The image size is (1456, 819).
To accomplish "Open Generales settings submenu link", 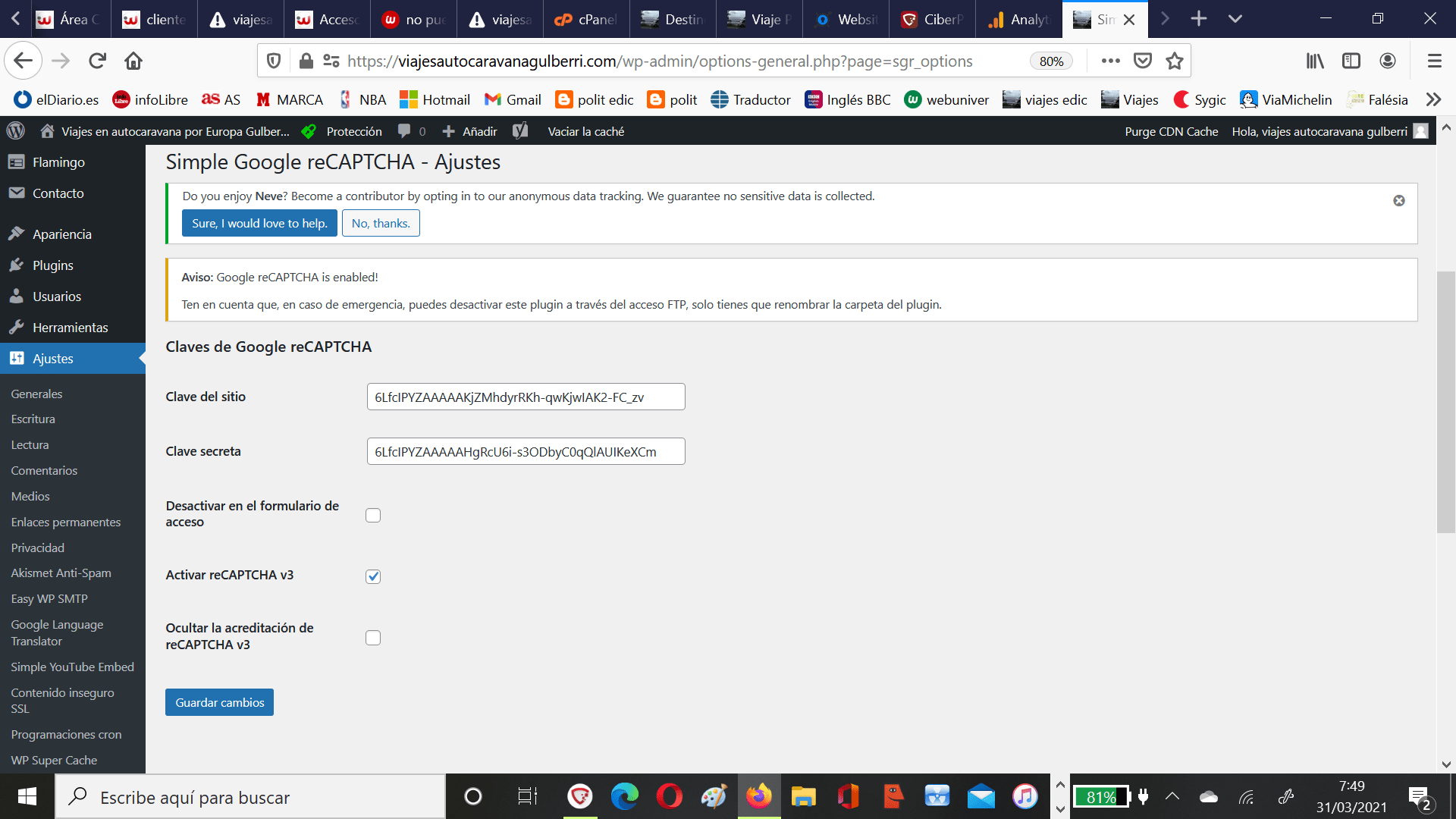I will click(36, 394).
